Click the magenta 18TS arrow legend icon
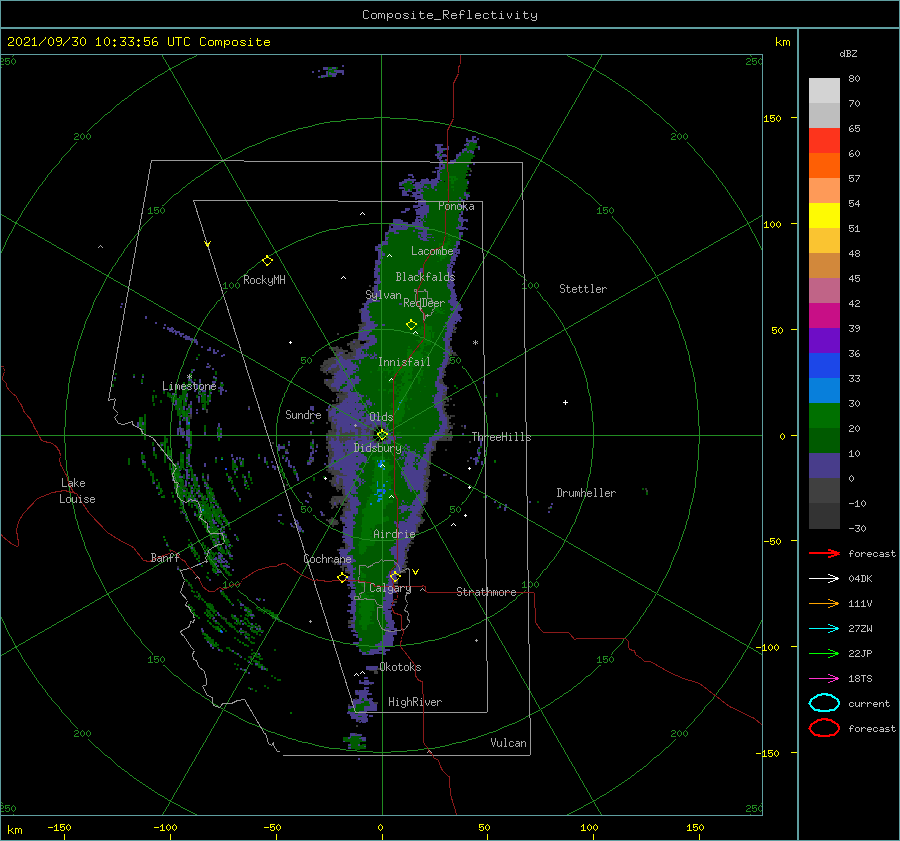900x841 pixels. pyautogui.click(x=824, y=679)
